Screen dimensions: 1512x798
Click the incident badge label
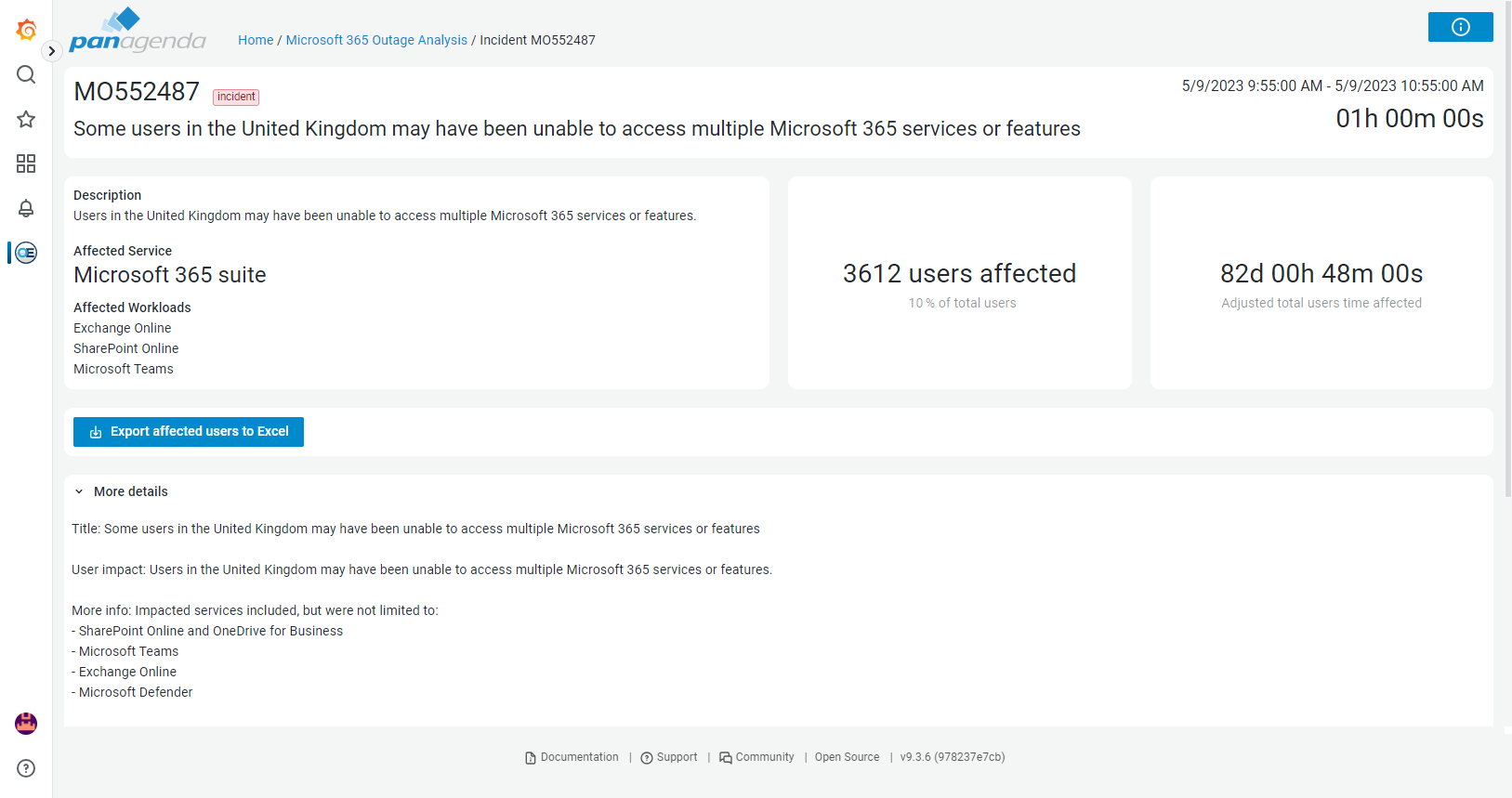236,97
